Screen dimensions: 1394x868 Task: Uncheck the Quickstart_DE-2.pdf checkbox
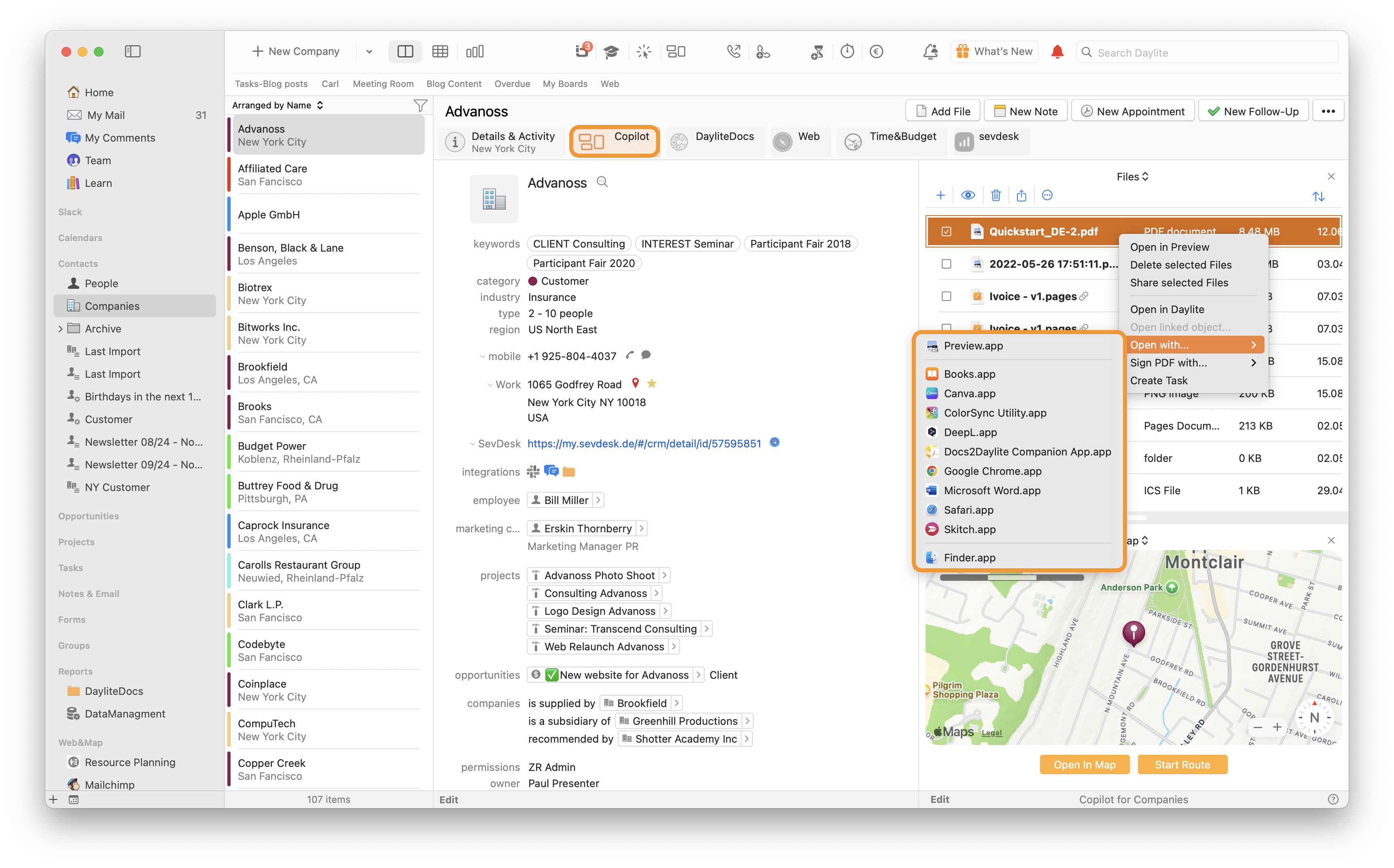coord(946,231)
